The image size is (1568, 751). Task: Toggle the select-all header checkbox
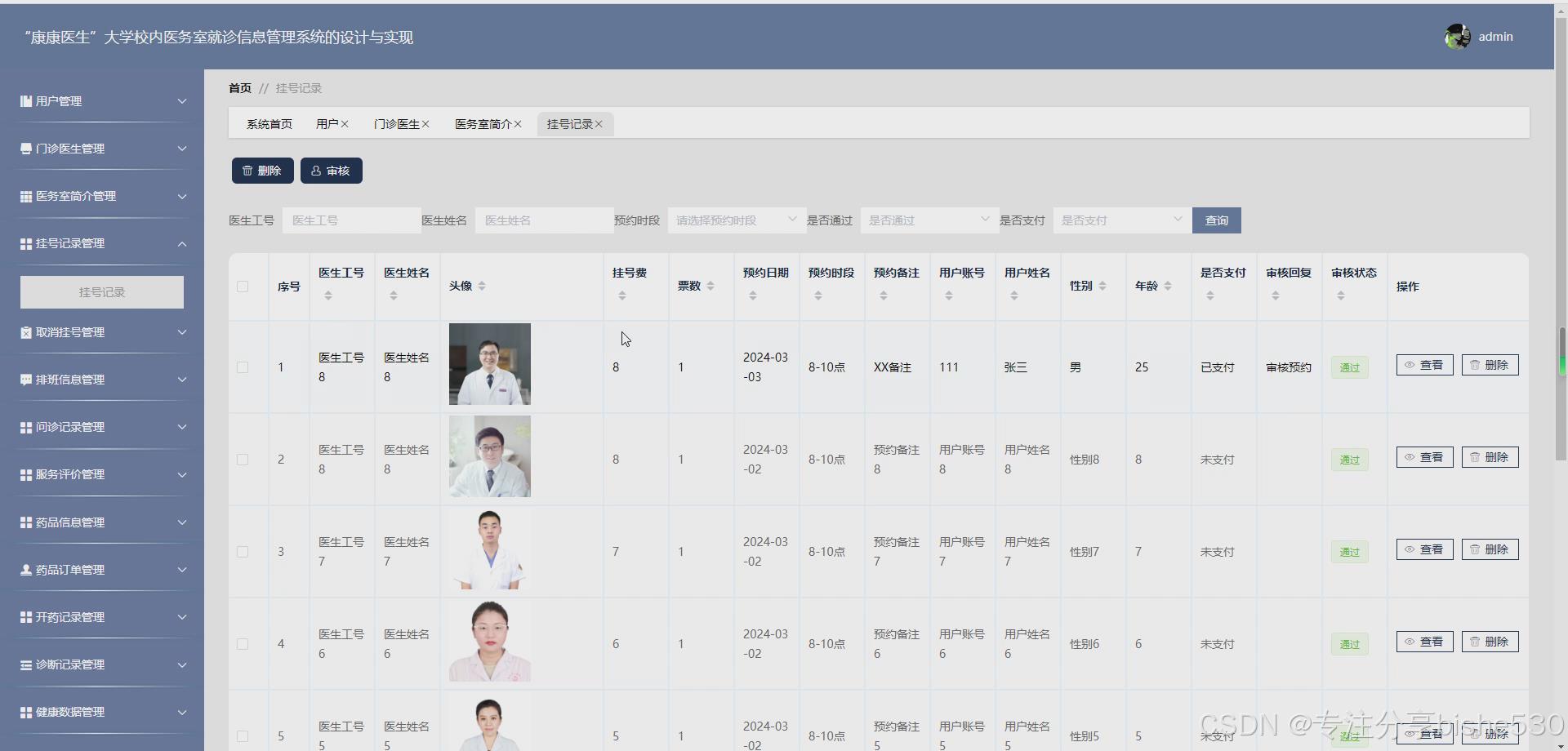243,287
